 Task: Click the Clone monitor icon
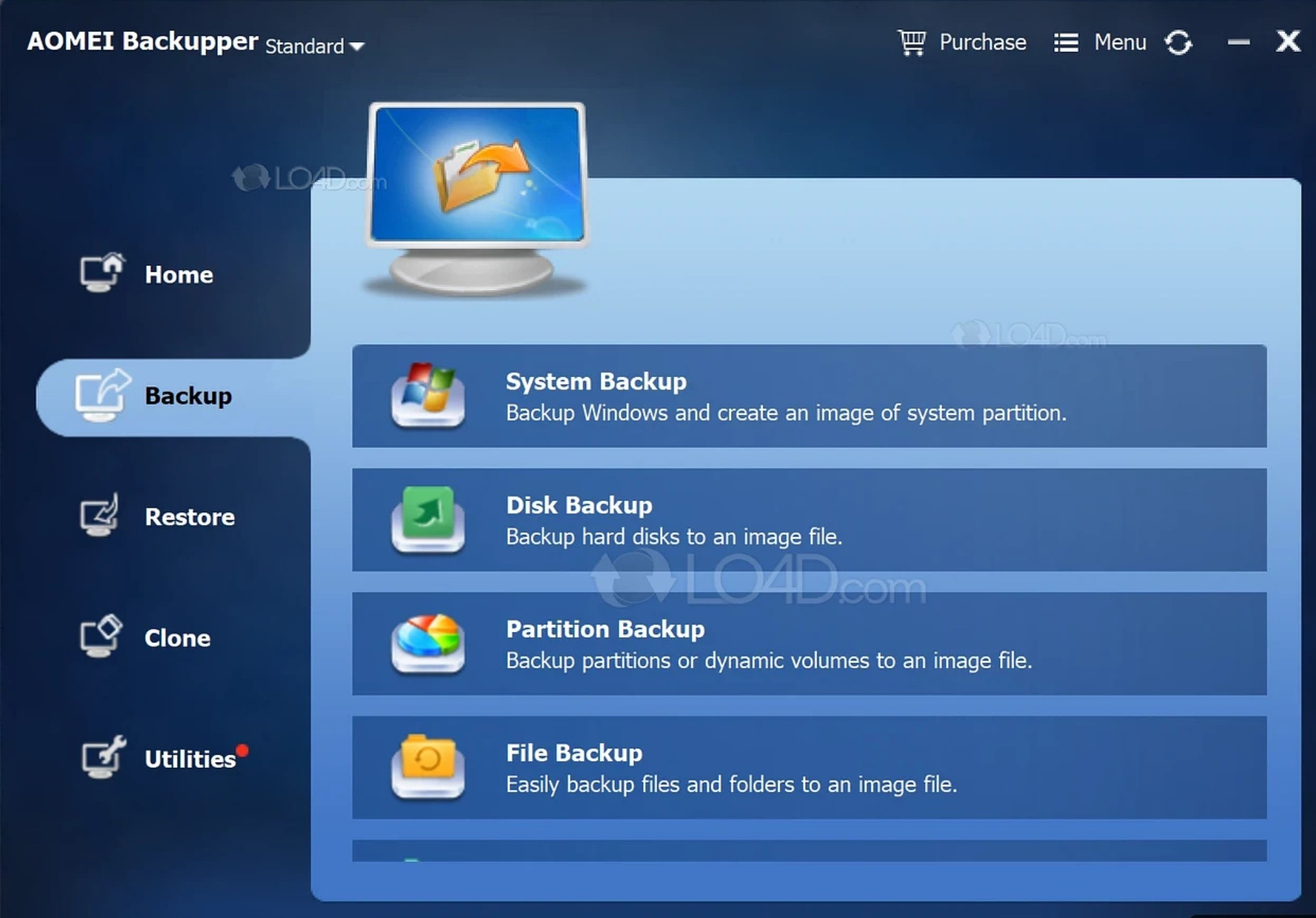click(x=101, y=636)
